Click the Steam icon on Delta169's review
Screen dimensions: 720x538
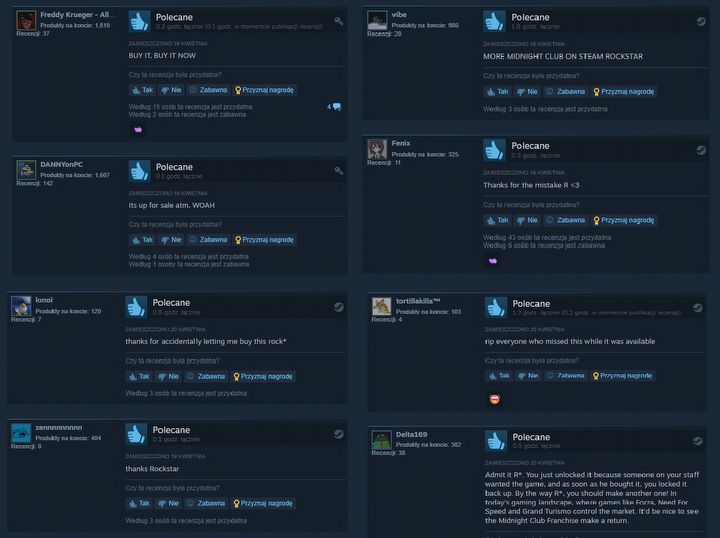point(697,441)
